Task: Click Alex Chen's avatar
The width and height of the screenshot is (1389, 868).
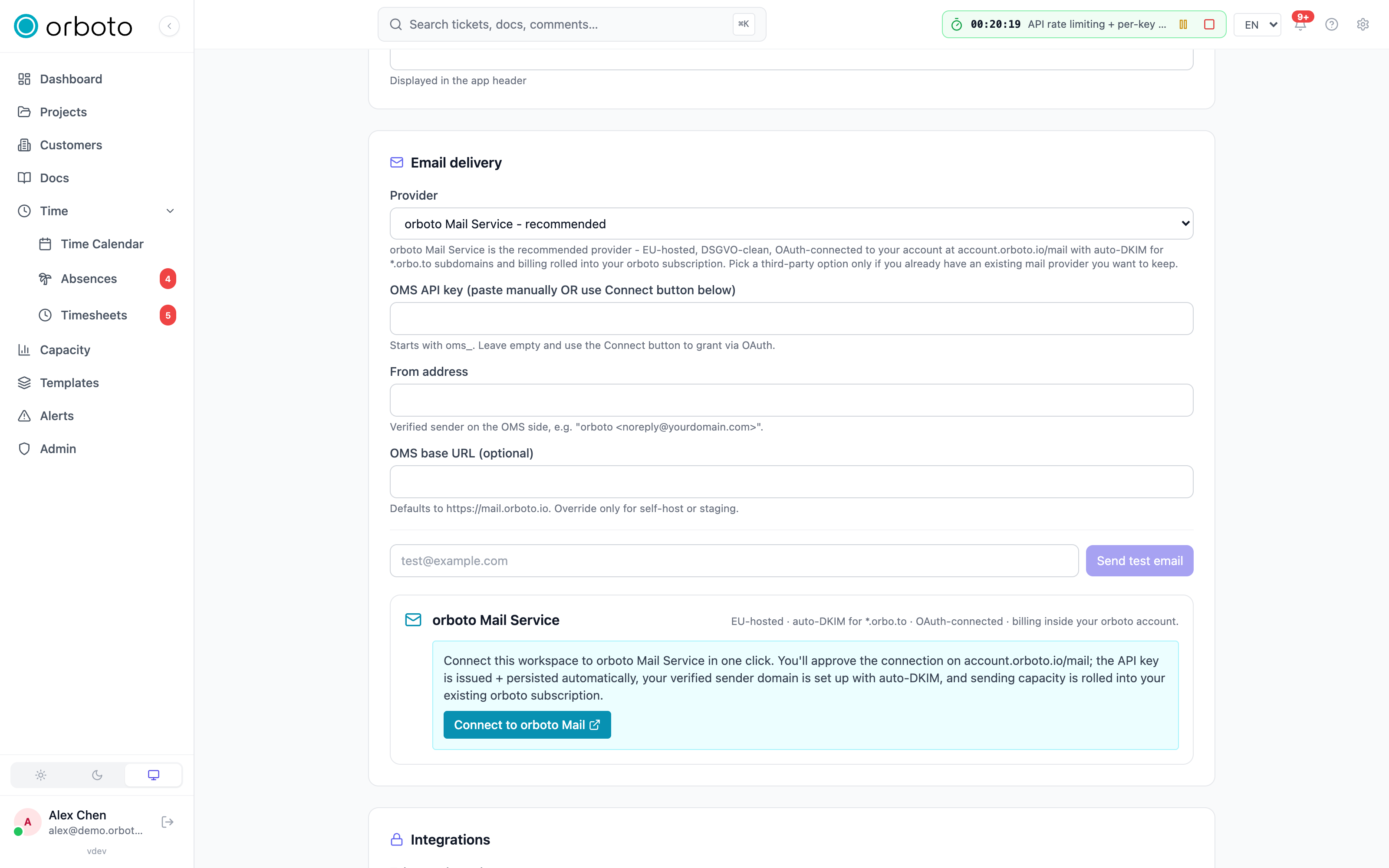Action: pyautogui.click(x=27, y=822)
